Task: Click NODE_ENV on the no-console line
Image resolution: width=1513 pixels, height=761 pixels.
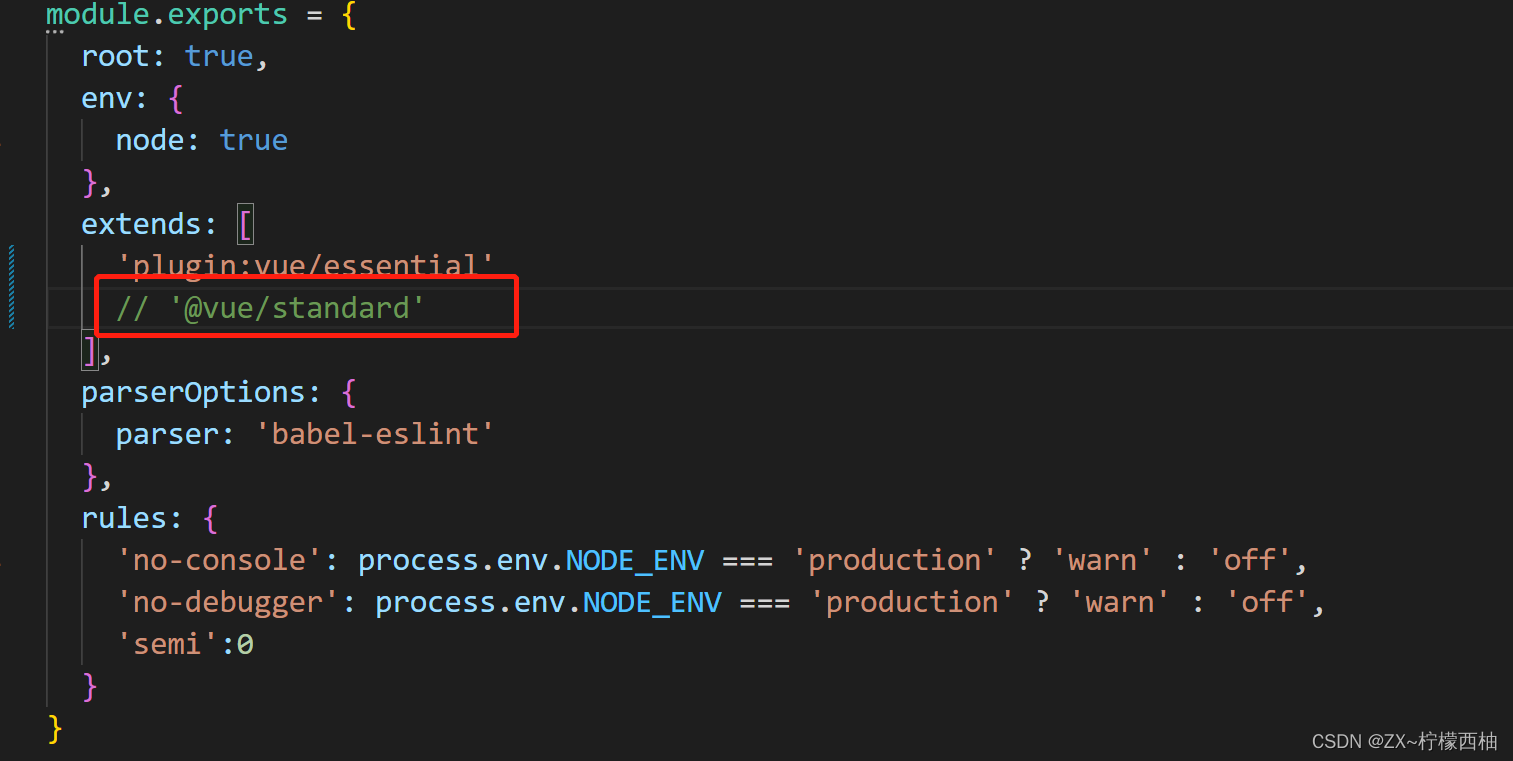Action: click(635, 560)
